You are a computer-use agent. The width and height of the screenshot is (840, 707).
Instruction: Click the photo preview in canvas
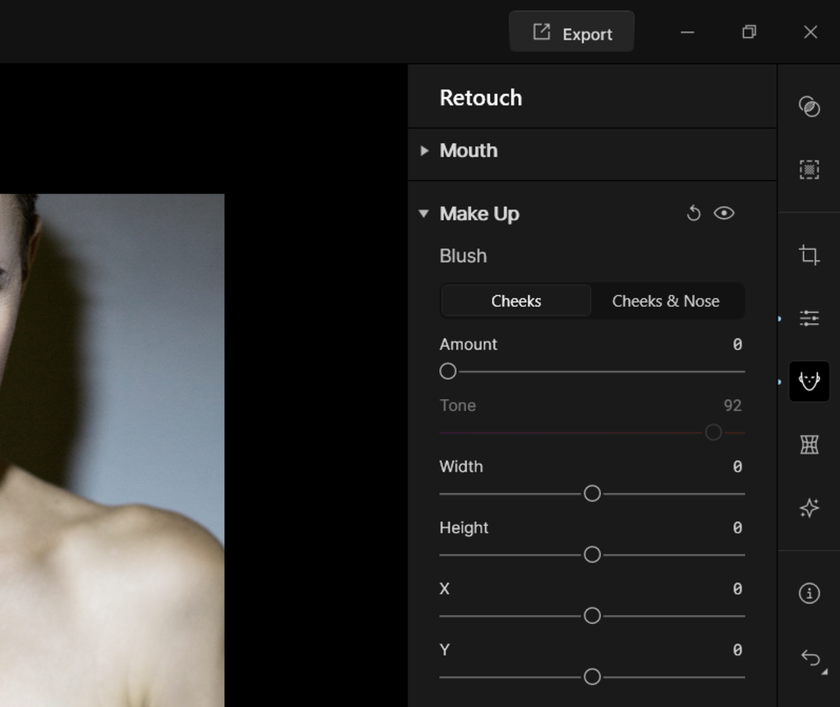tap(112, 450)
